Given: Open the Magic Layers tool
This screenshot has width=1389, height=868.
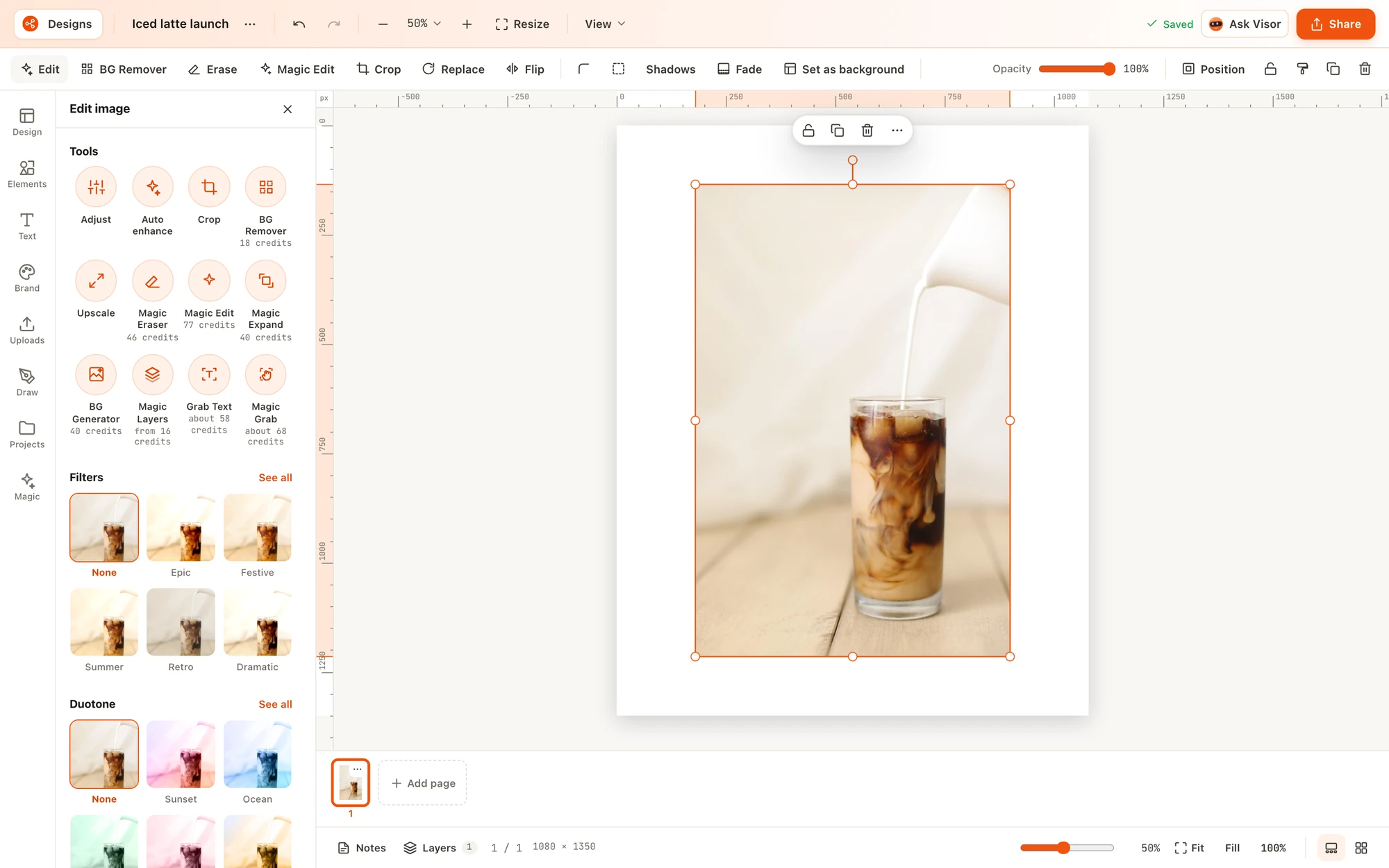Looking at the screenshot, I should [x=153, y=374].
